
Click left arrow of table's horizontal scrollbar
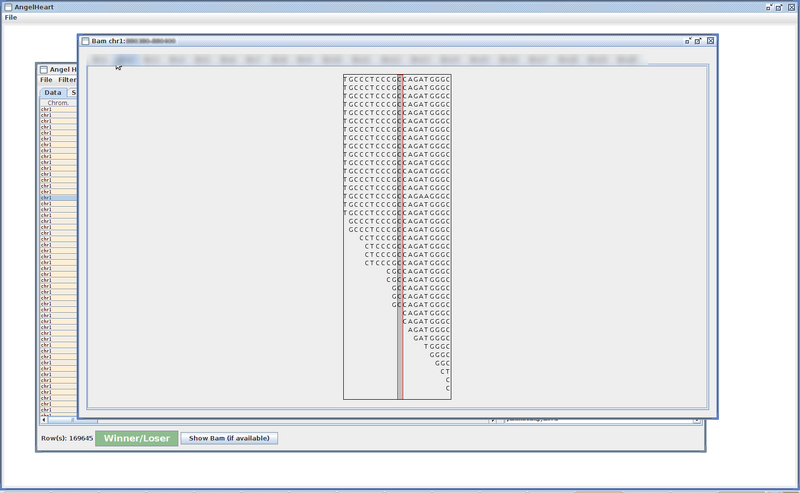pyautogui.click(x=43, y=420)
